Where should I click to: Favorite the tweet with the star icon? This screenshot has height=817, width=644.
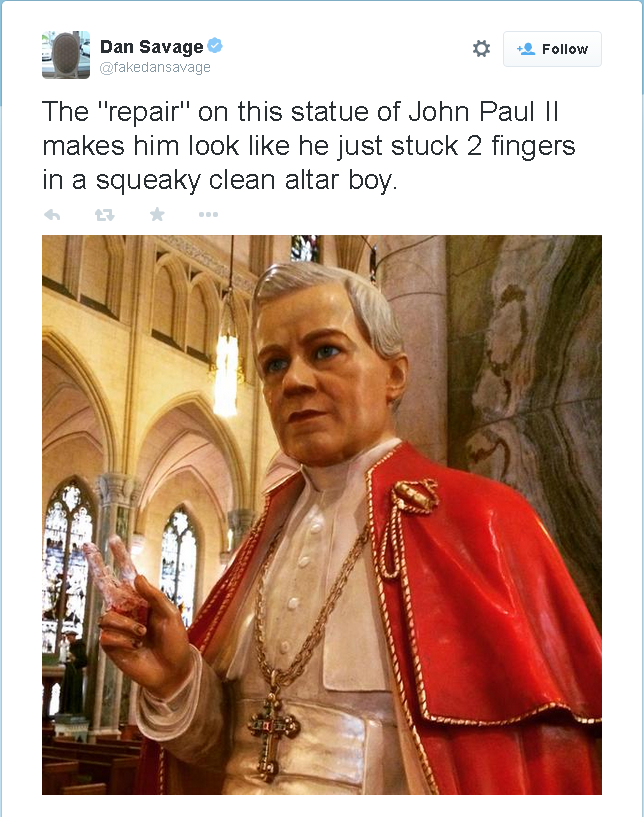(157, 214)
